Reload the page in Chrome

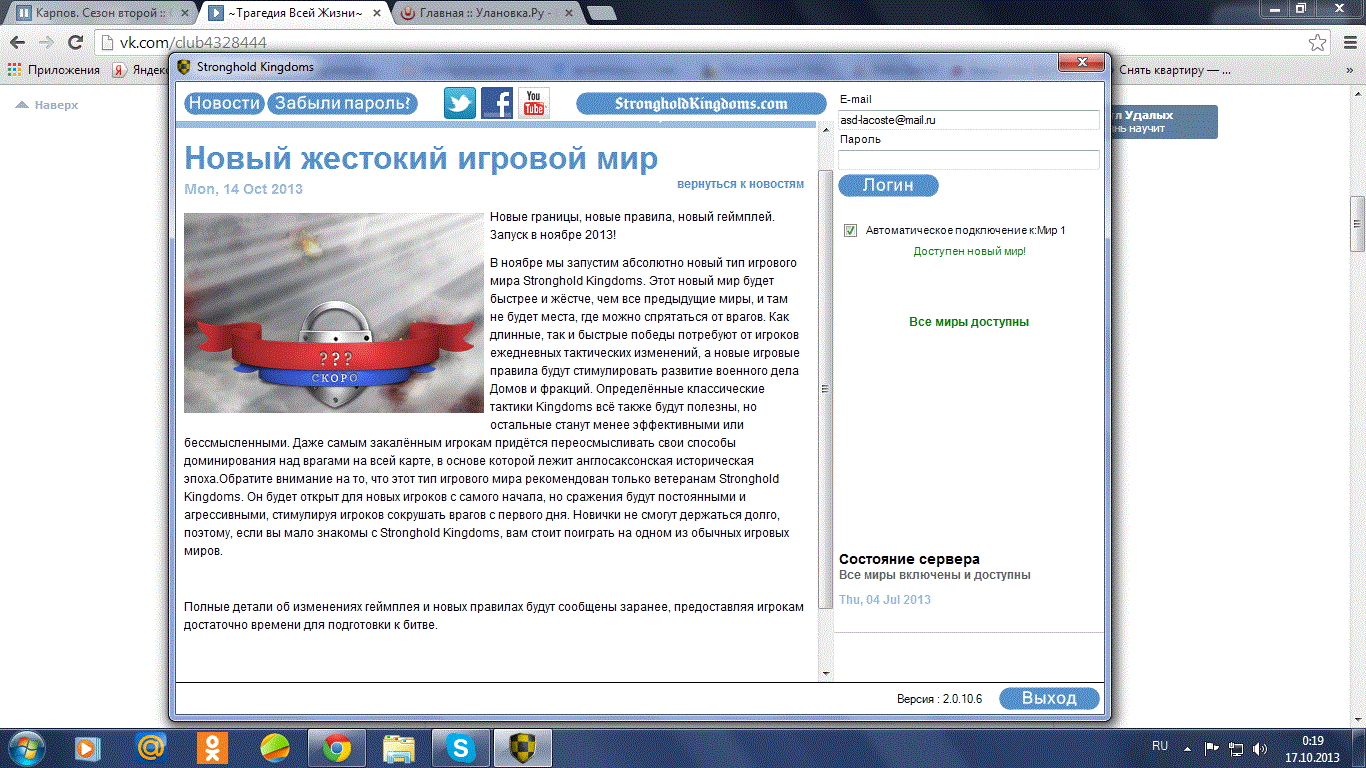[x=75, y=42]
